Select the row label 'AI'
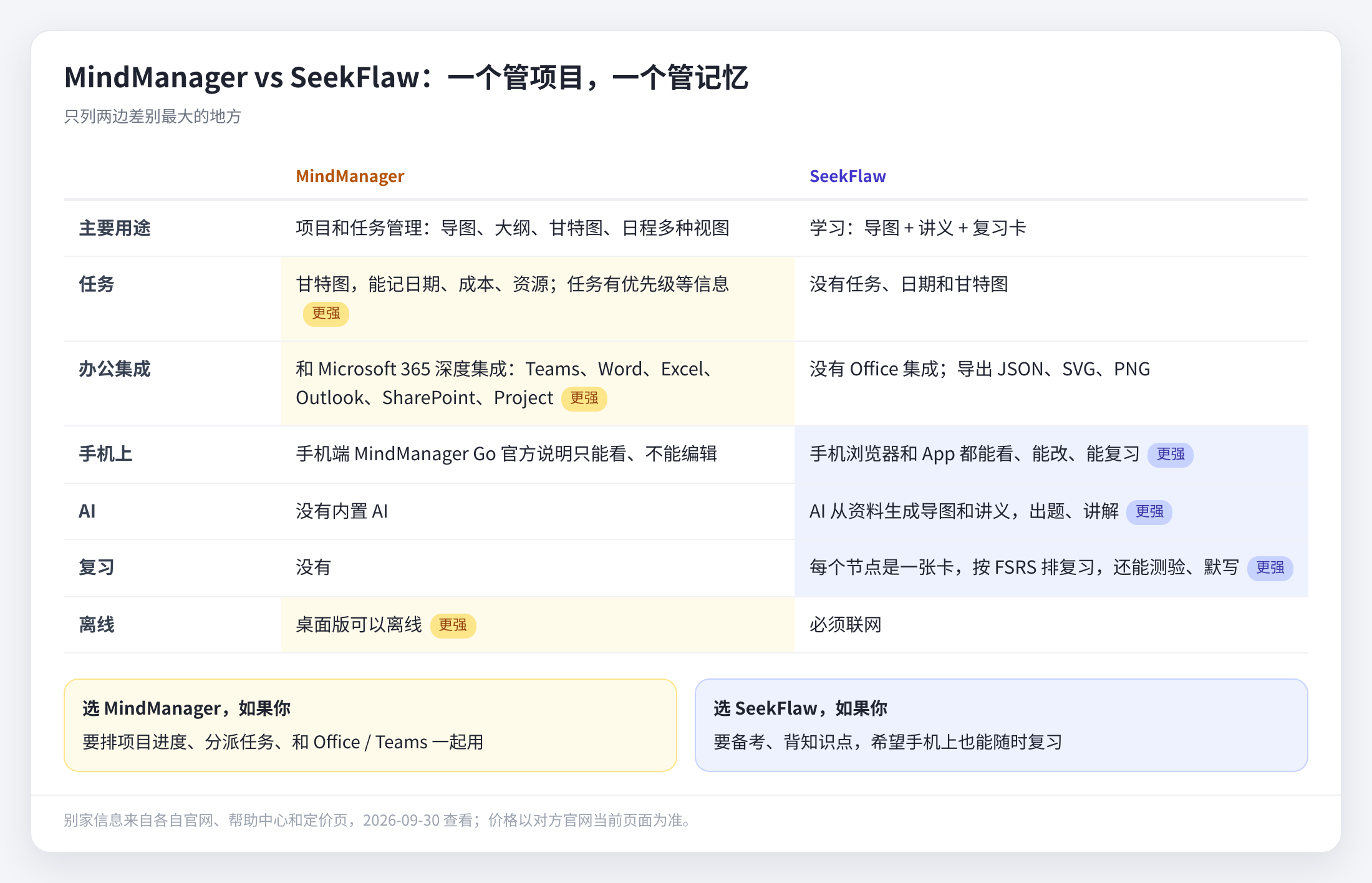This screenshot has height=883, width=1372. pos(87,511)
